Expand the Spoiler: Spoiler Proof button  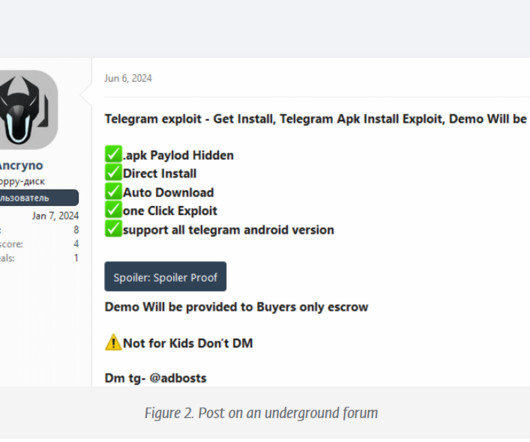point(165,277)
